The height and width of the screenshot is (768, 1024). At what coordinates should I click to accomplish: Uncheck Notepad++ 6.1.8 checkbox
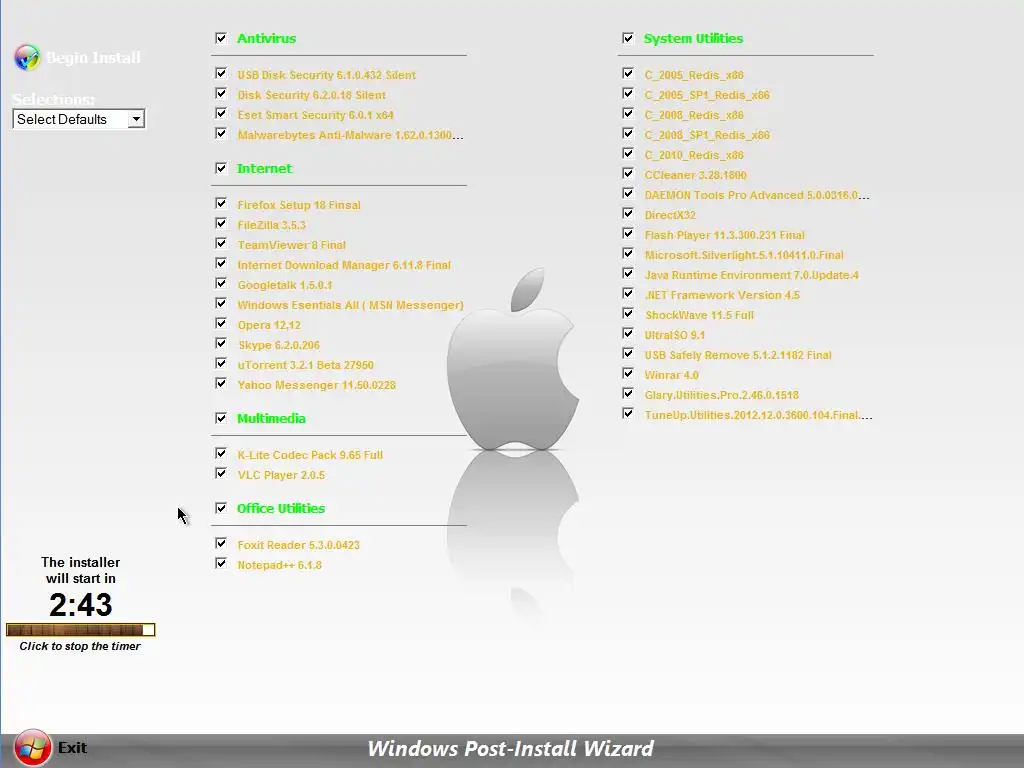pos(221,564)
